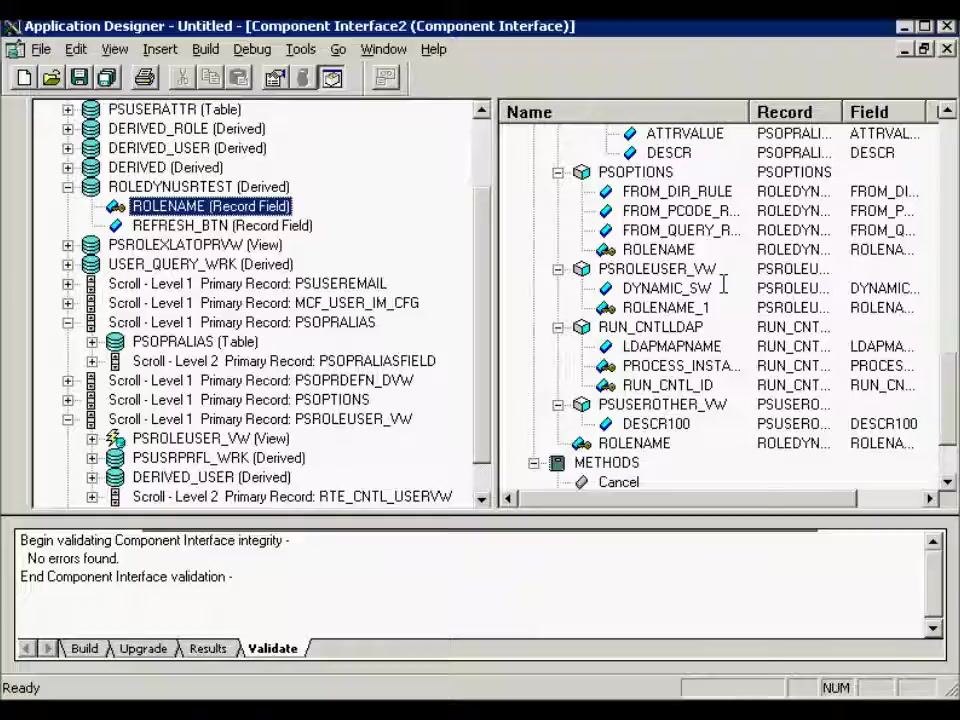Collapse the METHODS node
Image resolution: width=960 pixels, height=720 pixels.
coord(533,463)
